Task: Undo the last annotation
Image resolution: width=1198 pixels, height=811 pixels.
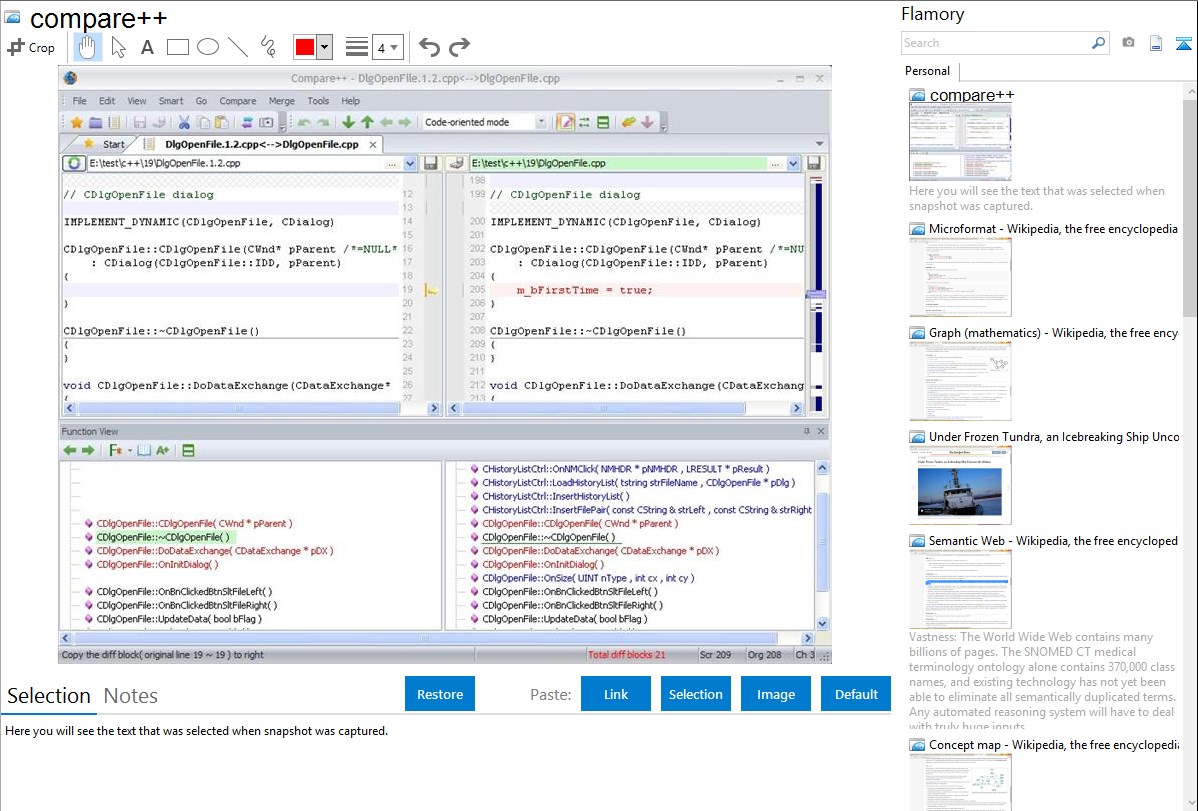Action: (x=429, y=47)
